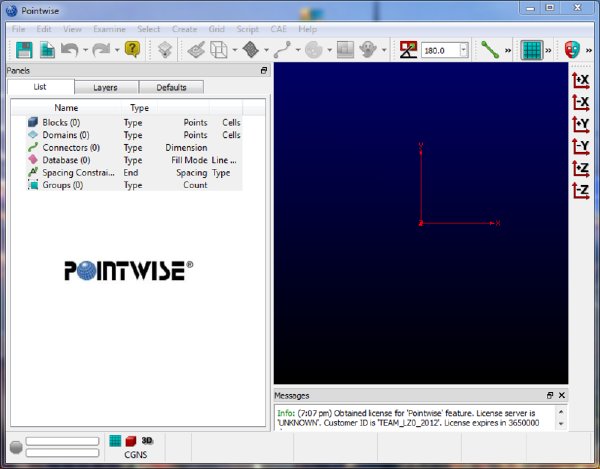Select the Connectors (0) row
600x469 pixels.
point(134,148)
